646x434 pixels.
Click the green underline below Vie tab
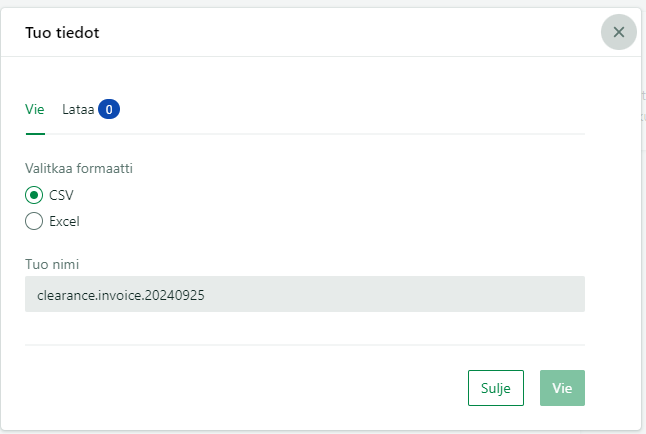tap(35, 134)
